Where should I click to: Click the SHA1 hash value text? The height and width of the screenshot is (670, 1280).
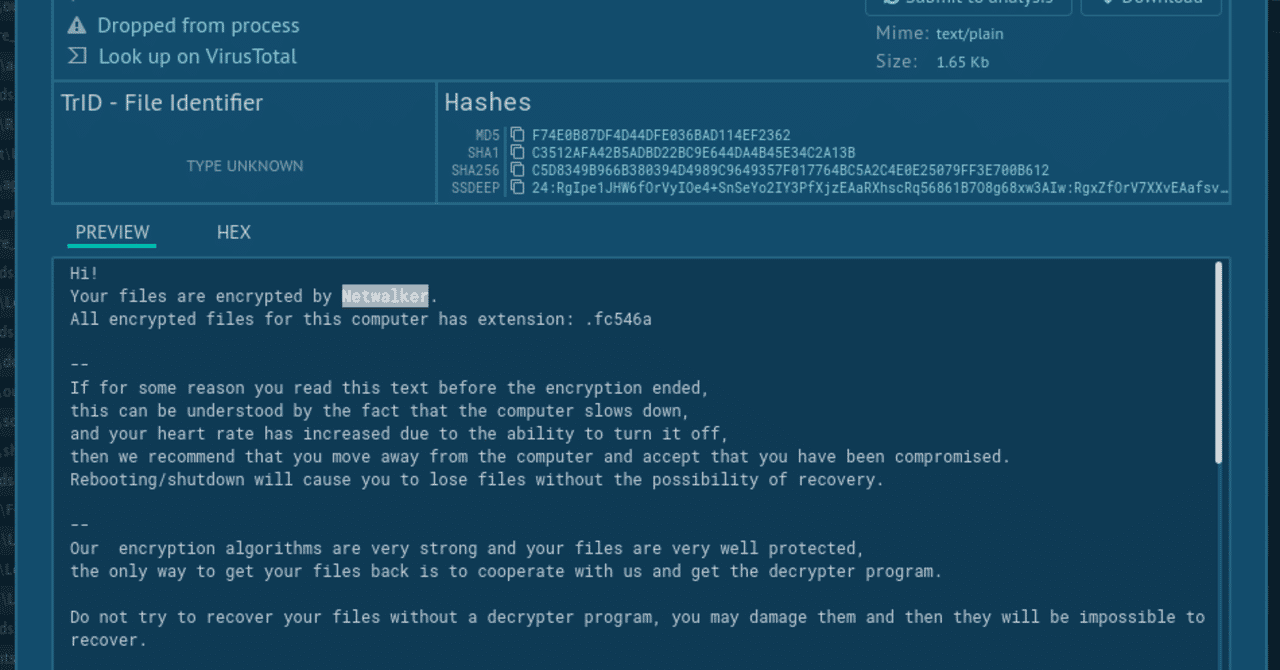click(693, 153)
